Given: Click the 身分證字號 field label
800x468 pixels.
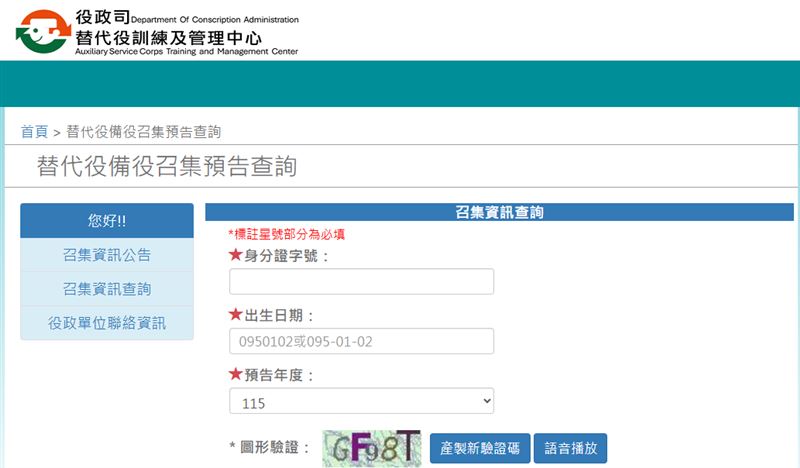Looking at the screenshot, I should tap(279, 255).
